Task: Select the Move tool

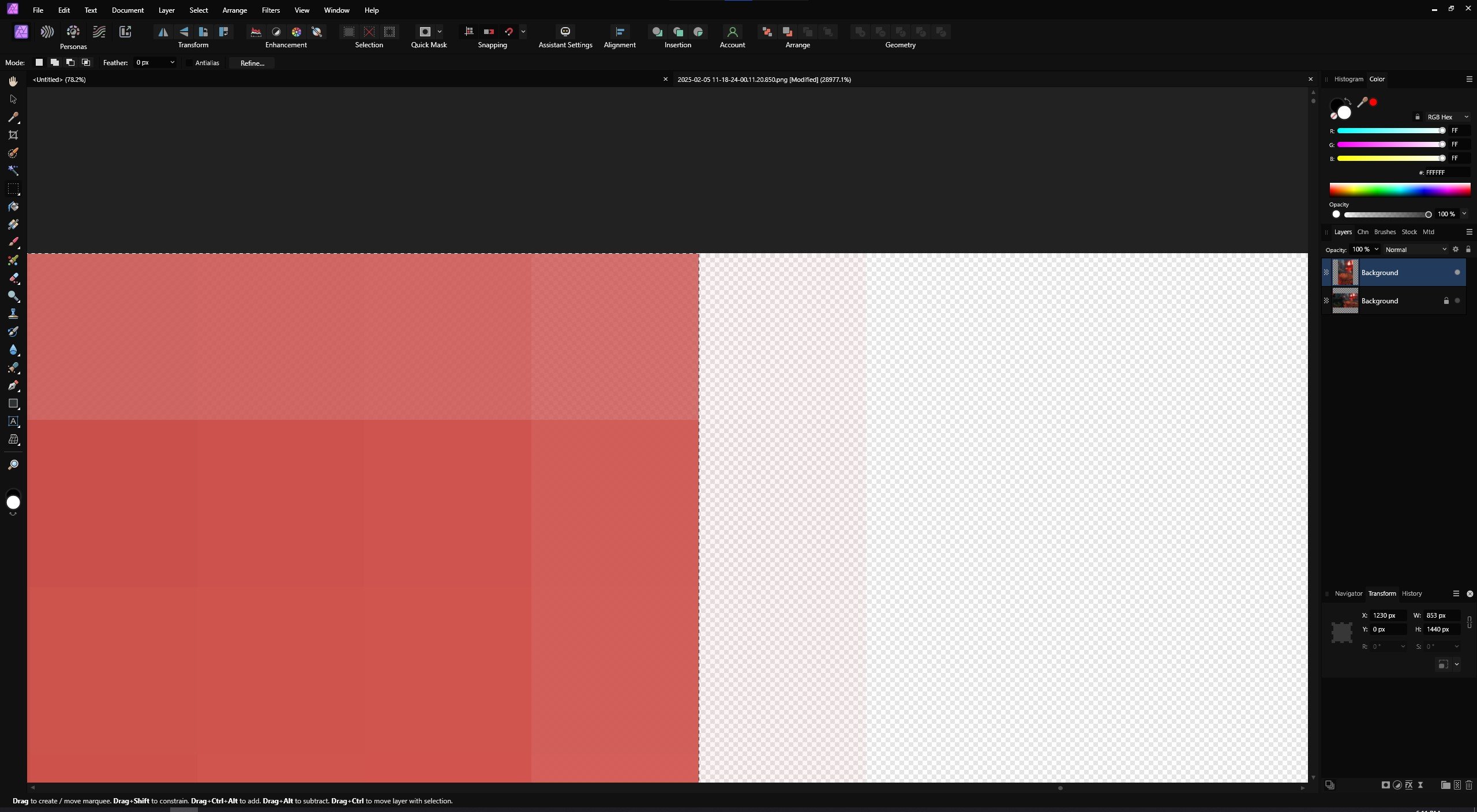Action: point(13,99)
